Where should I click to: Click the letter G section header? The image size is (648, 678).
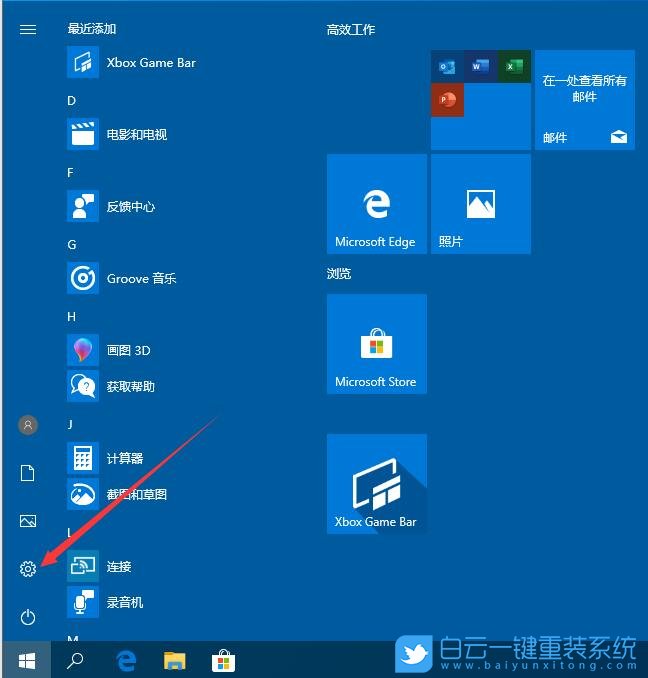[72, 245]
